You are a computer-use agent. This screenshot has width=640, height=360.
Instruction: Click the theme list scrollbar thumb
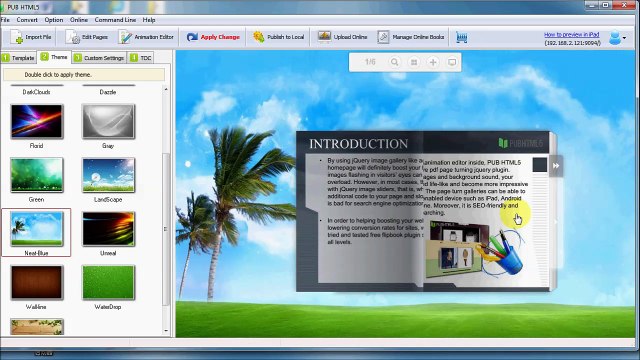tap(166, 229)
